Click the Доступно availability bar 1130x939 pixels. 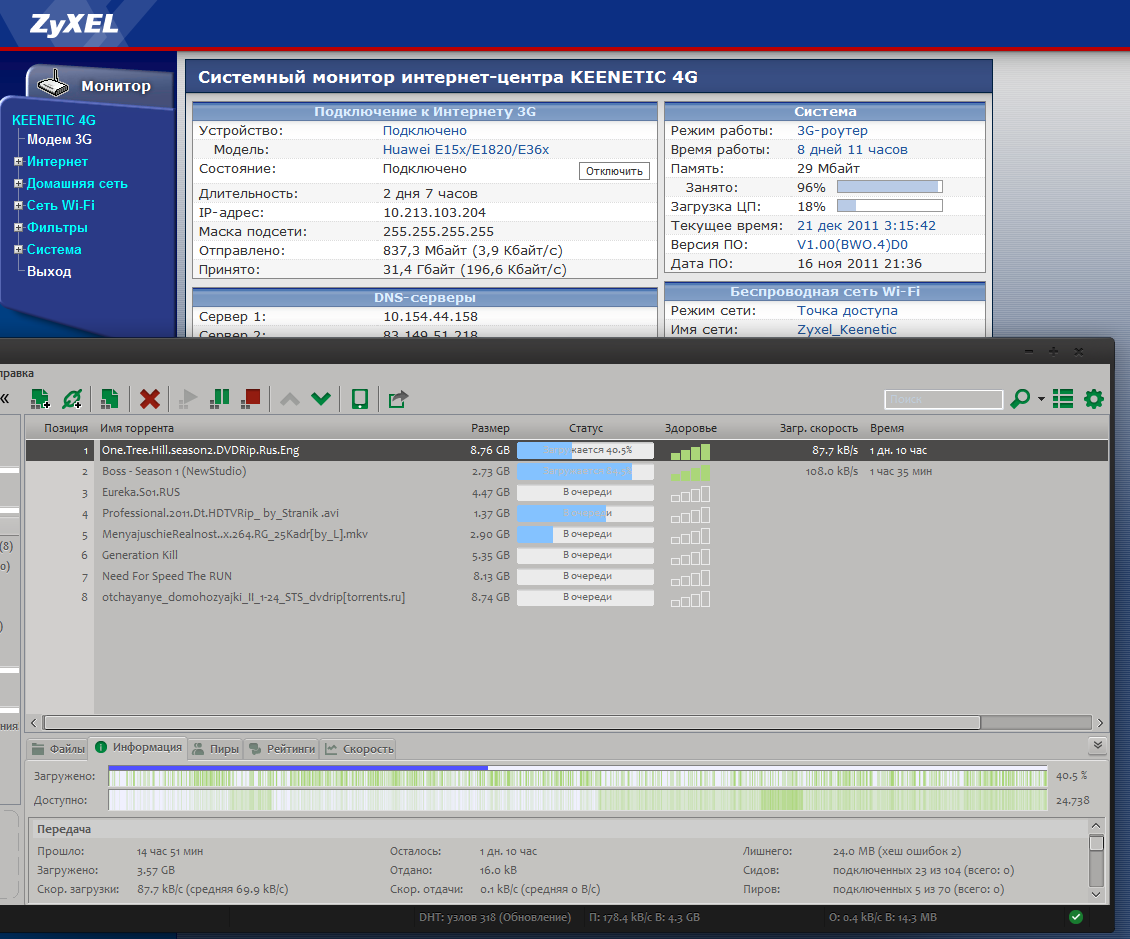point(578,800)
